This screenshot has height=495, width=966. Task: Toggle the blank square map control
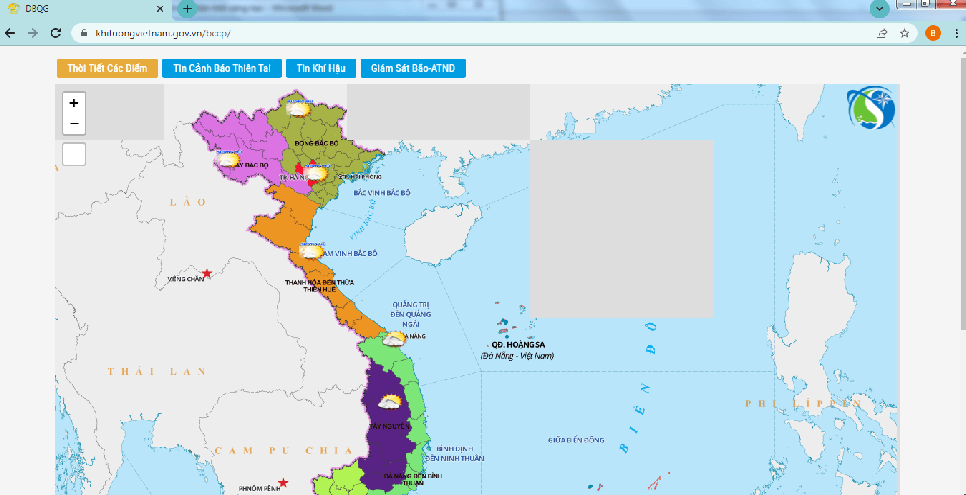(x=74, y=154)
